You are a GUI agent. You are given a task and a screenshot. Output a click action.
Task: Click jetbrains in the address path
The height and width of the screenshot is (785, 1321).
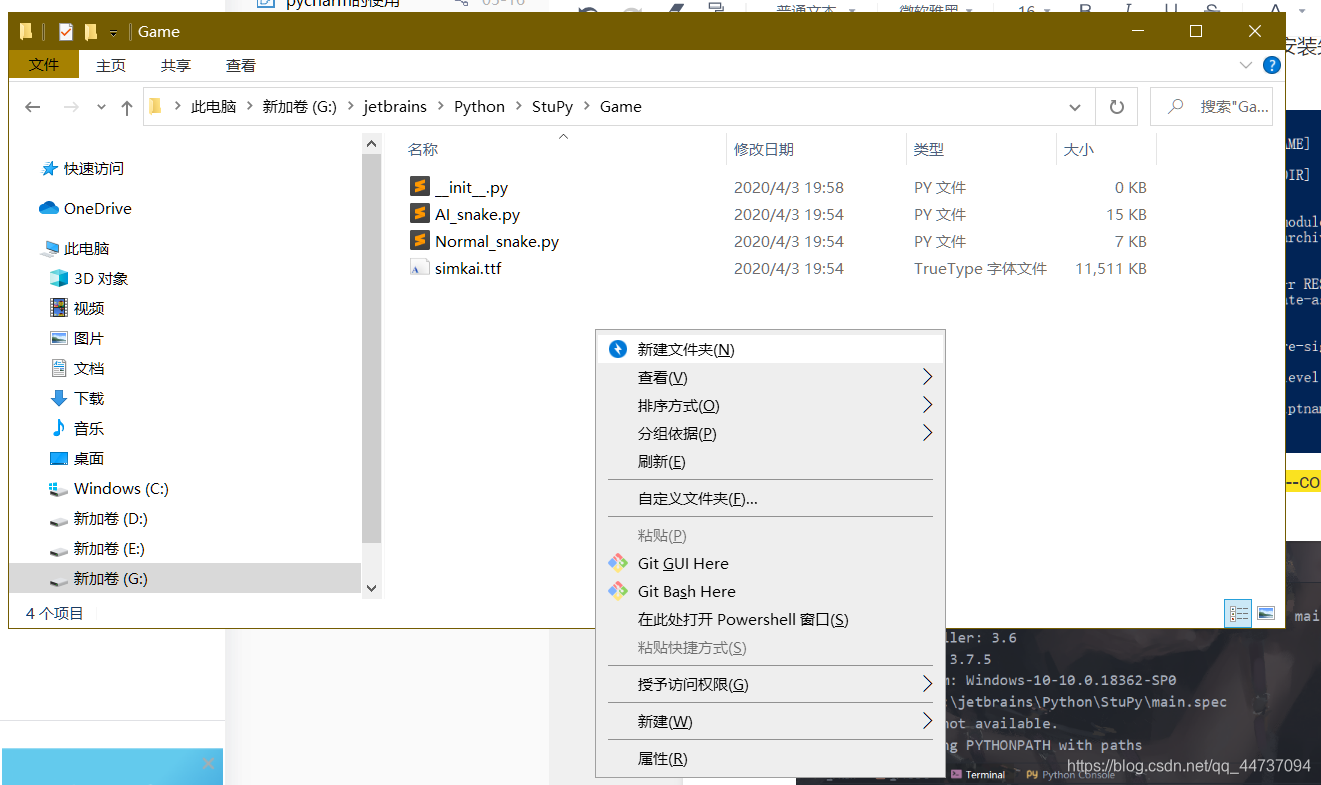(395, 106)
